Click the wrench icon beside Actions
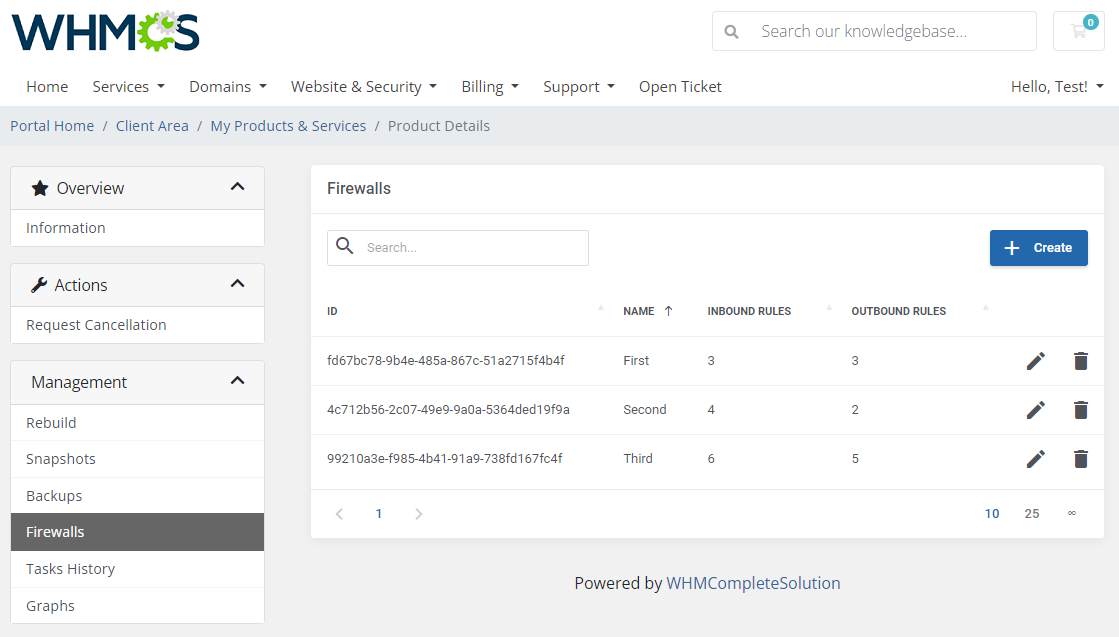 pyautogui.click(x=40, y=284)
